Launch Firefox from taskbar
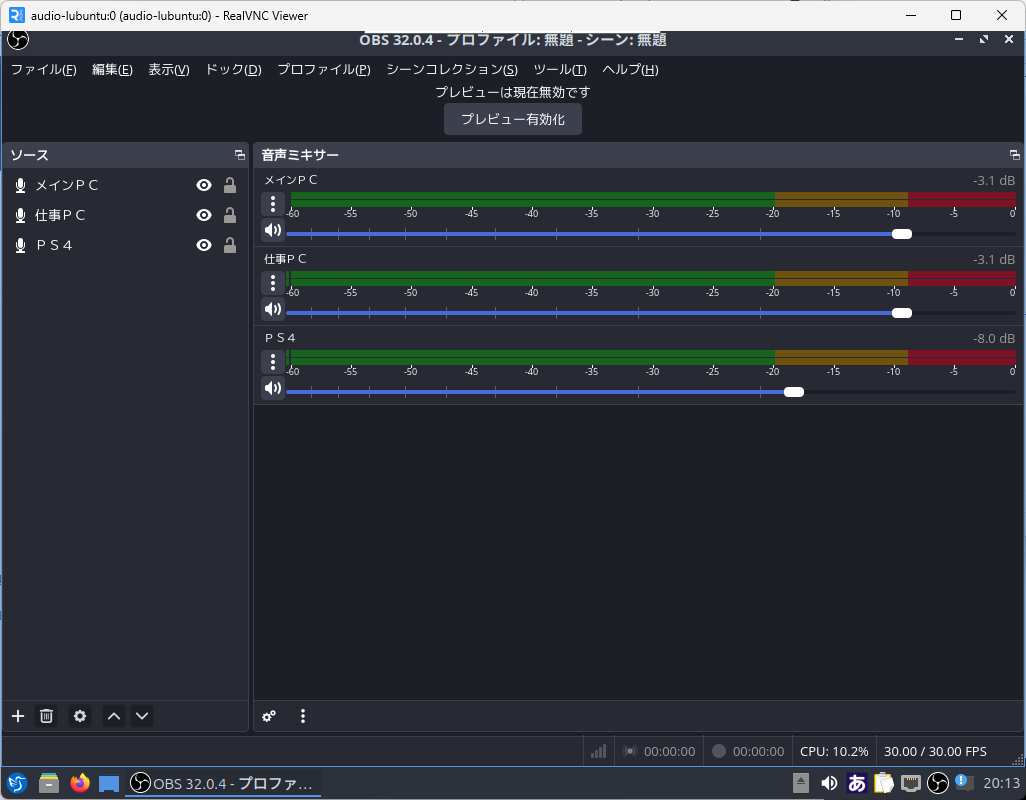The image size is (1026, 800). tap(80, 782)
